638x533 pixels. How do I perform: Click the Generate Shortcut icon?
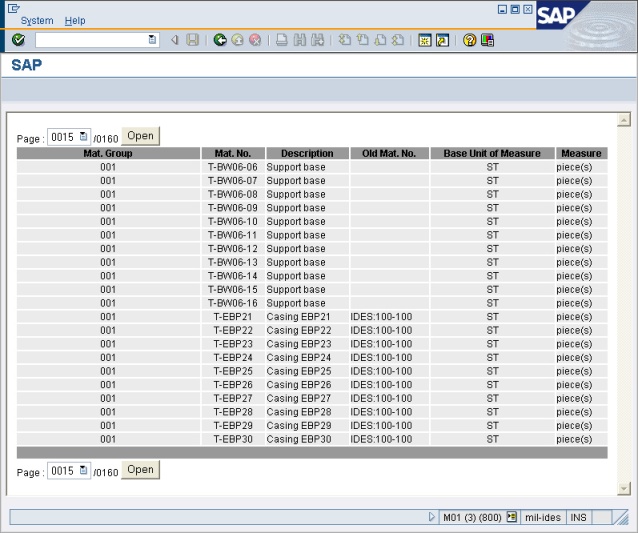pos(441,40)
